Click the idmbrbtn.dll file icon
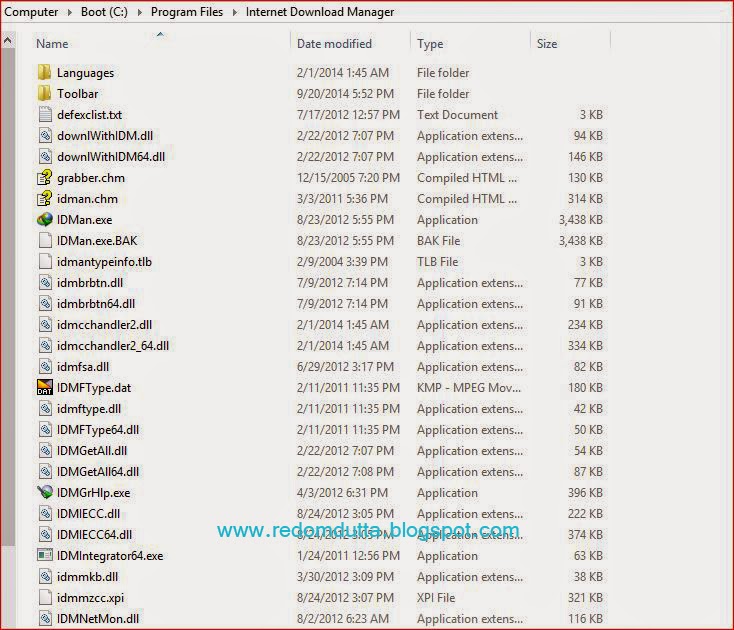Viewport: 734px width, 630px height. (x=45, y=283)
